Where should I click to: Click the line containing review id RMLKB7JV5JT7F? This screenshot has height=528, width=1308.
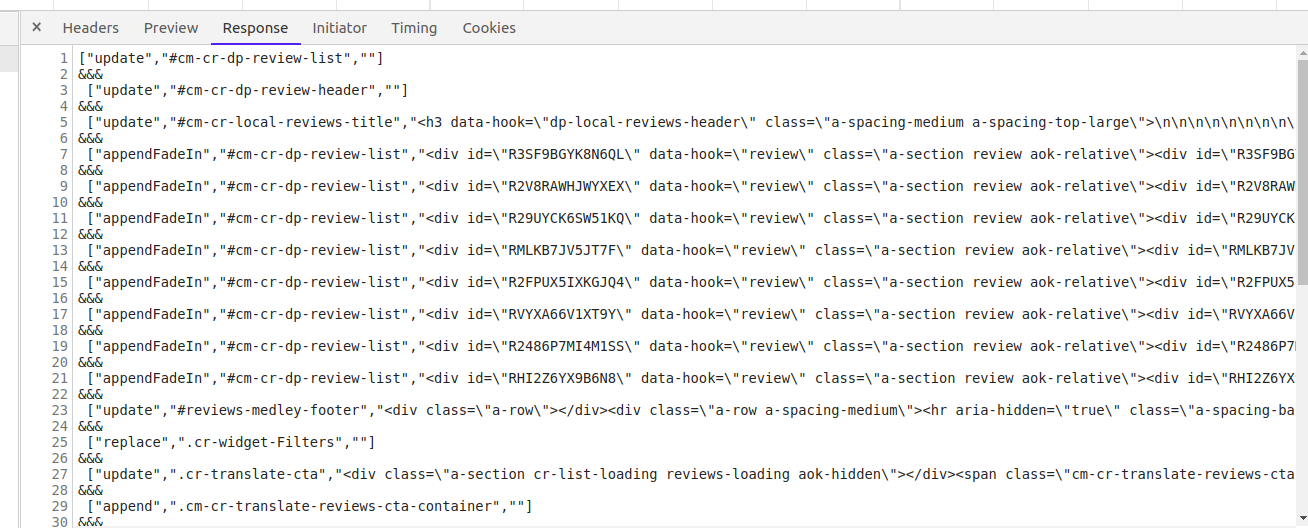691,250
